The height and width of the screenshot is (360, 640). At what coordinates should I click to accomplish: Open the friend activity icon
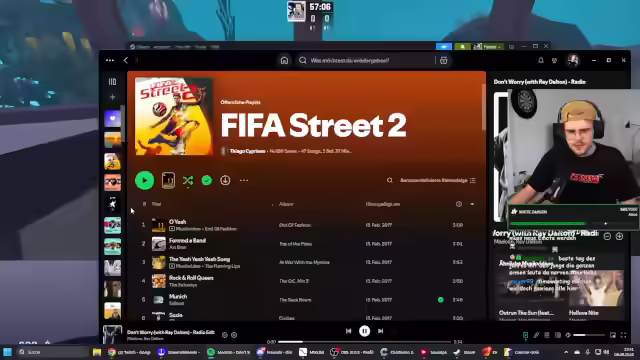point(554,60)
